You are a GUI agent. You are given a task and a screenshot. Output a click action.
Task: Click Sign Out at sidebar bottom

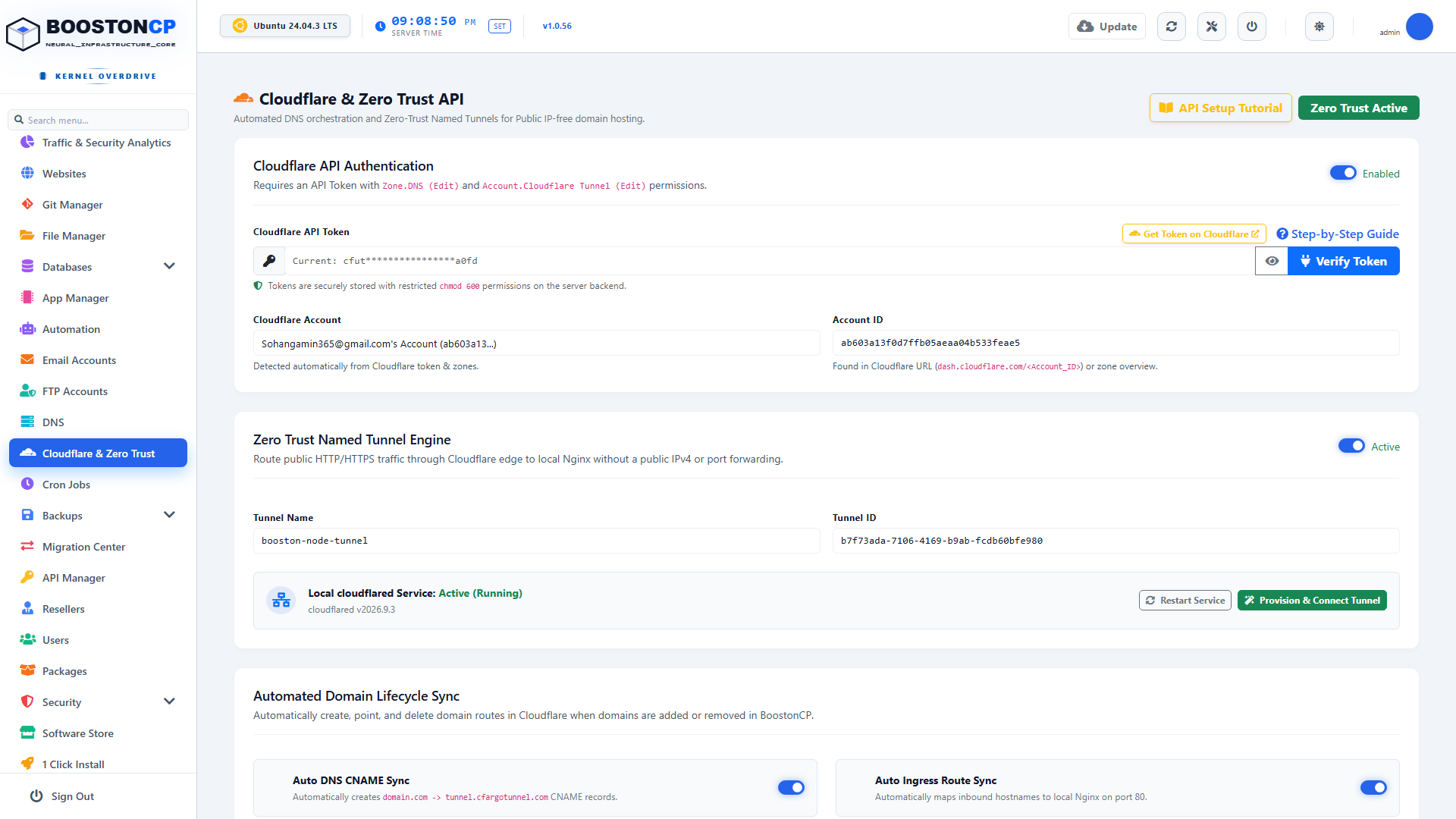62,796
